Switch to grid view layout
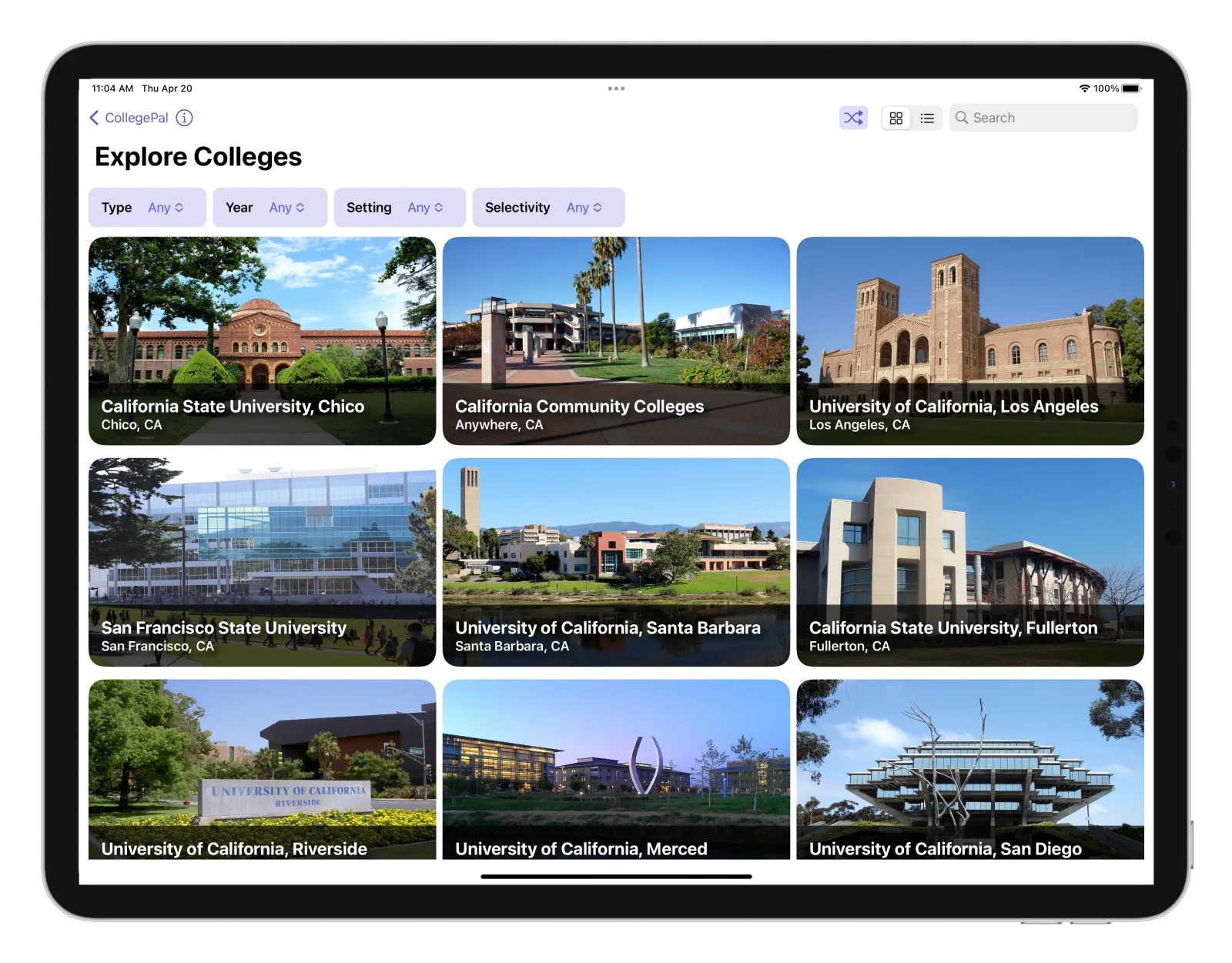1232x963 pixels. pos(896,118)
